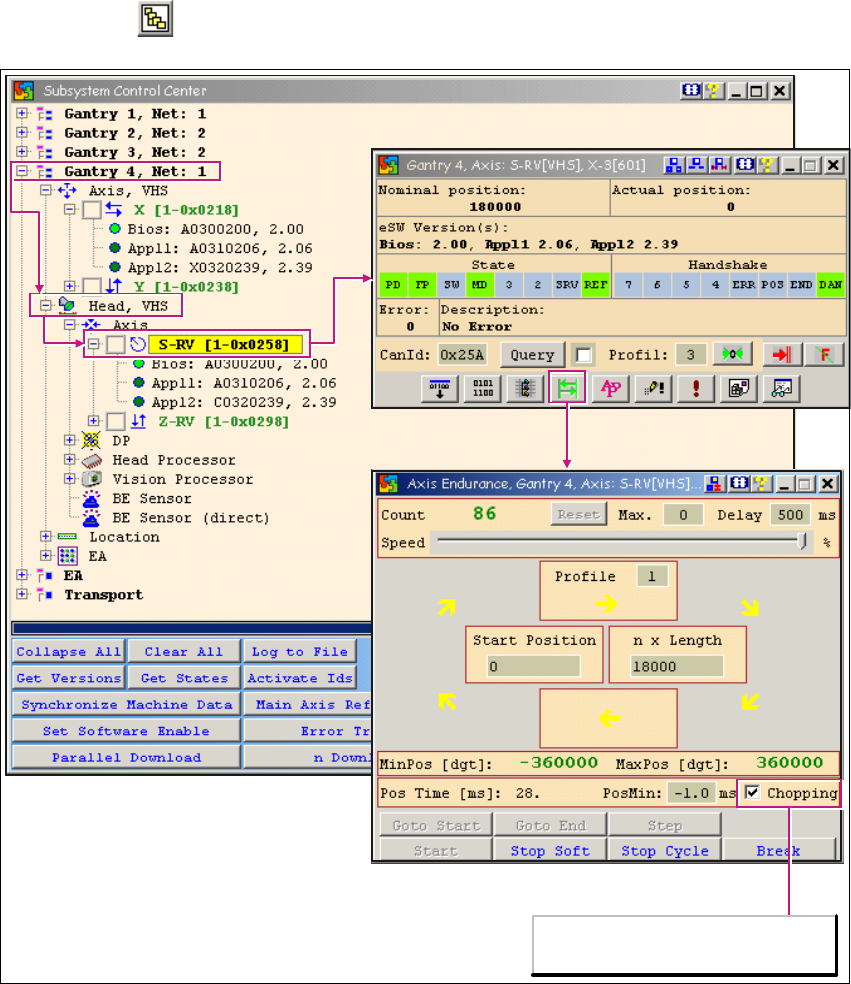Click the green converging arrows icon beside Profil
Screen dimensions: 851x984
tap(734, 354)
